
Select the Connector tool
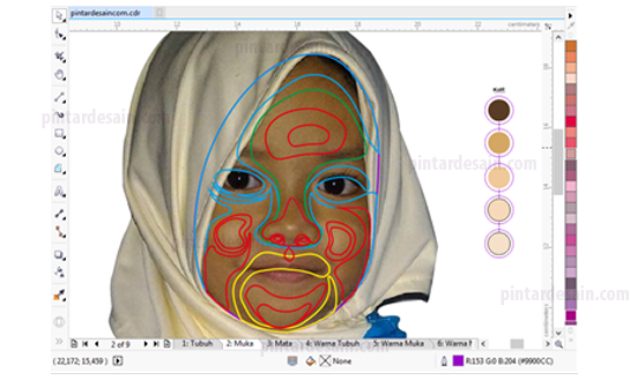(x=60, y=232)
